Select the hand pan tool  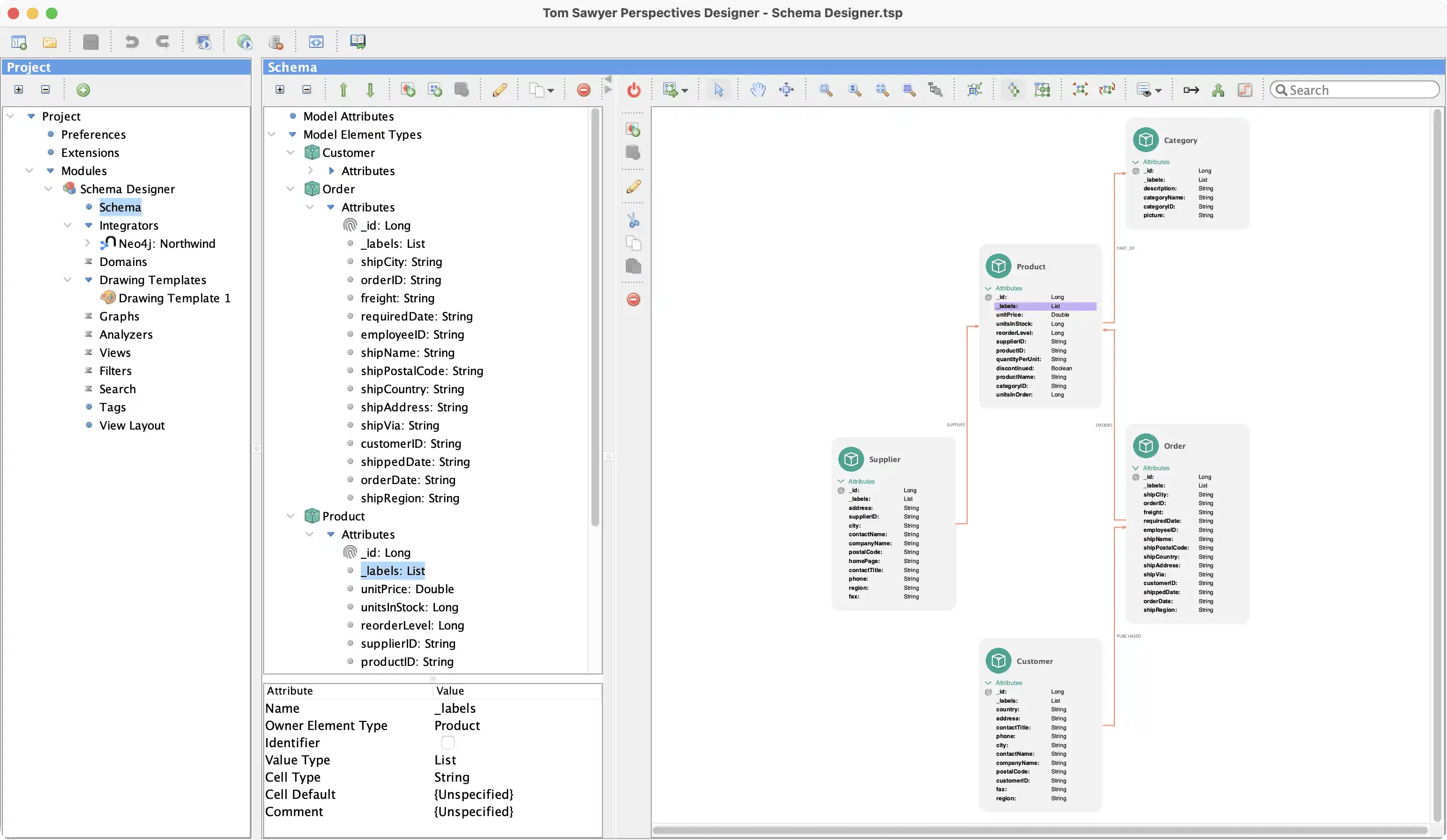click(x=758, y=89)
